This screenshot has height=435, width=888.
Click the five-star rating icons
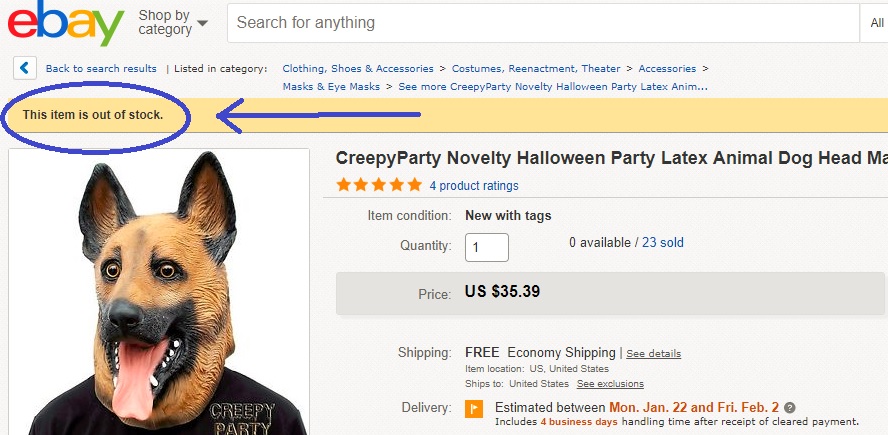(x=379, y=185)
